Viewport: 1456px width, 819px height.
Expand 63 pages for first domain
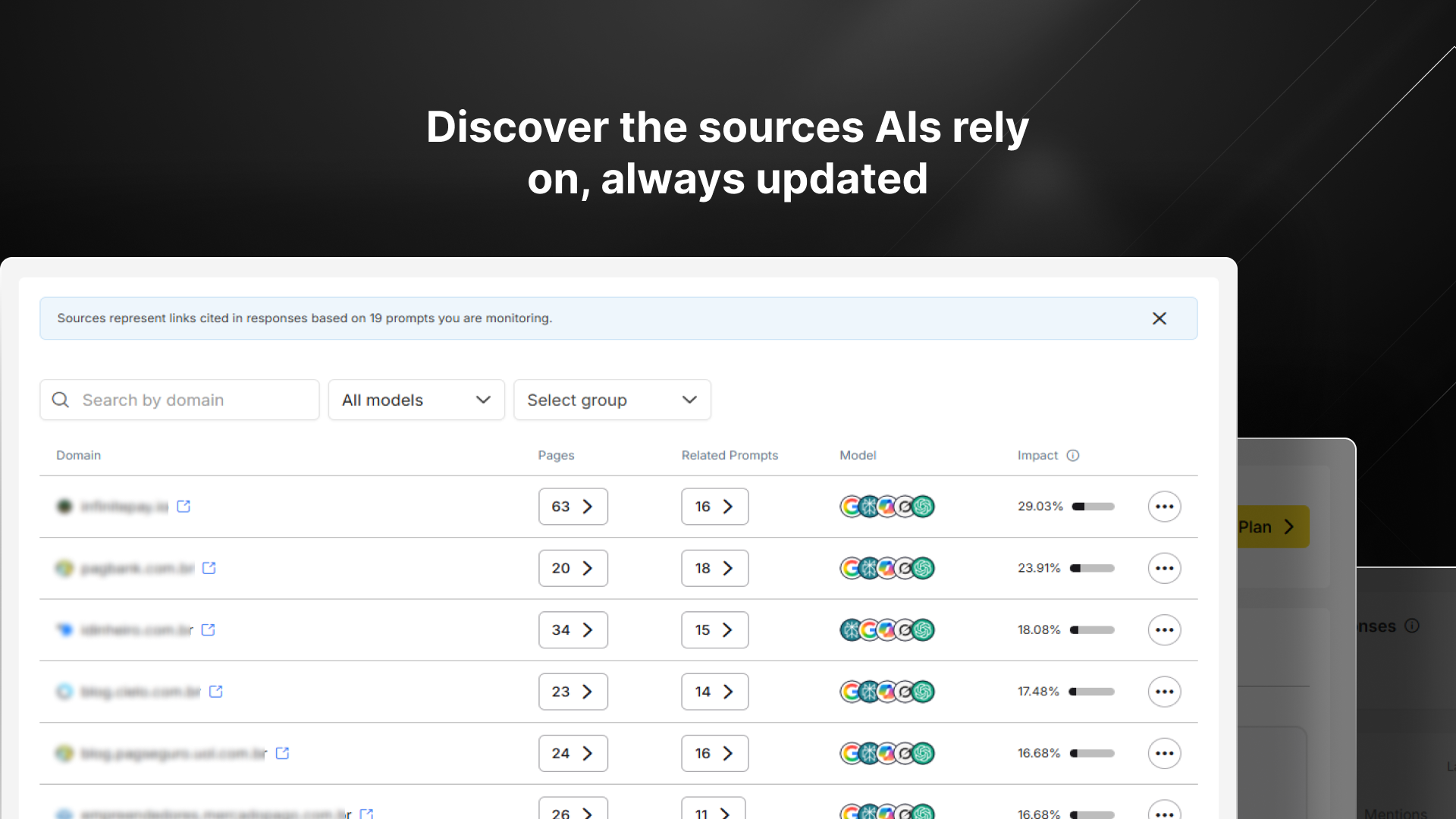click(573, 507)
